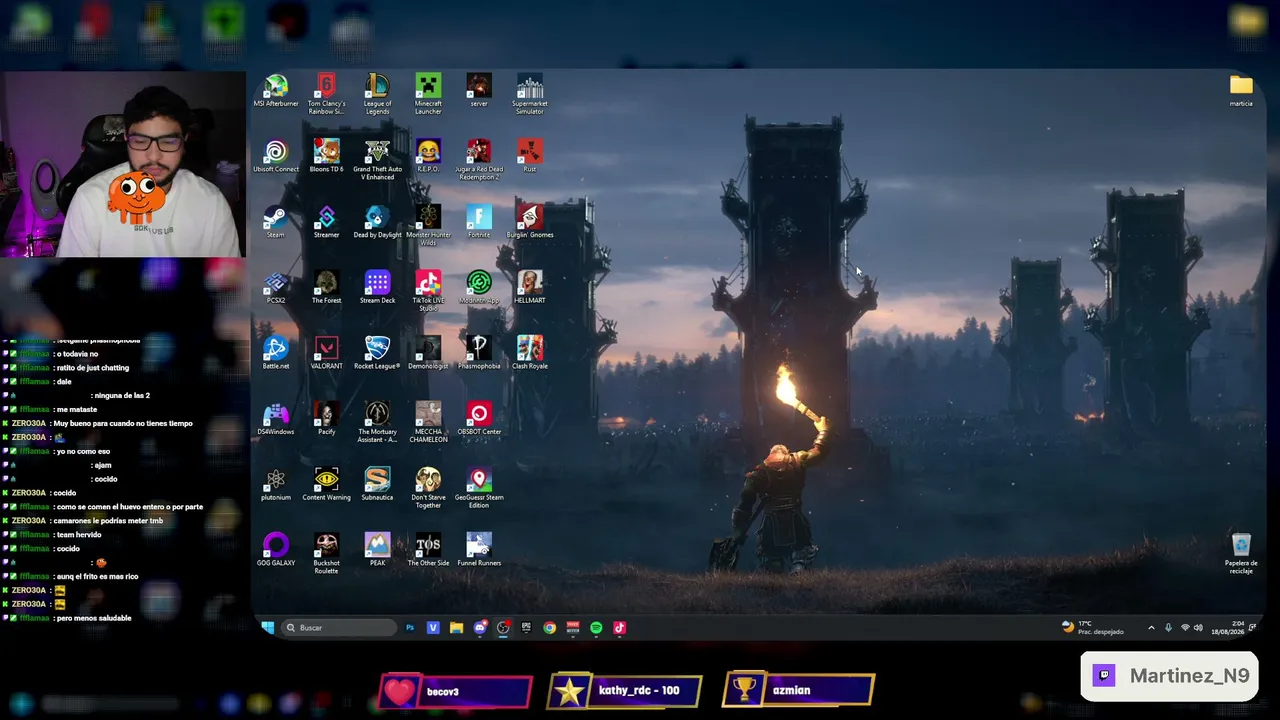Select the Supermarket Simulator icon

click(530, 94)
